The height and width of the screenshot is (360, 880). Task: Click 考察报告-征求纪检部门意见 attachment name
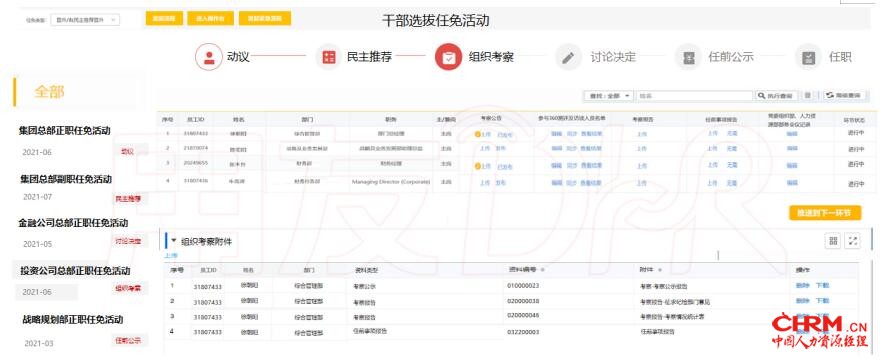(675, 302)
